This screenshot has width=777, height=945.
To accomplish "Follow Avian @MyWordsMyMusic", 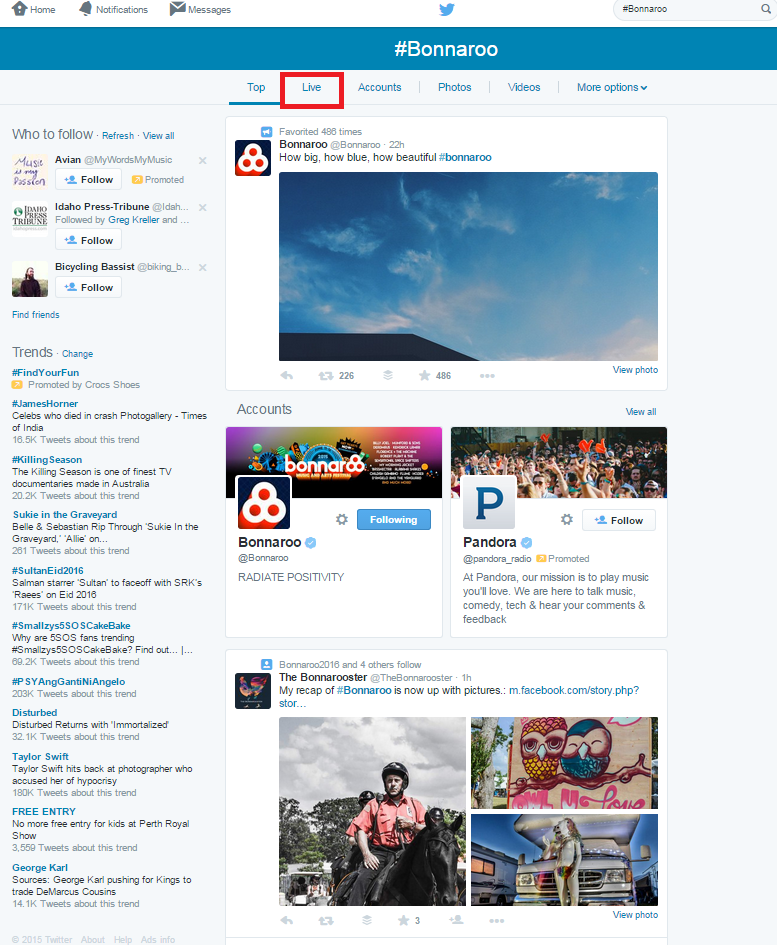I will [89, 180].
